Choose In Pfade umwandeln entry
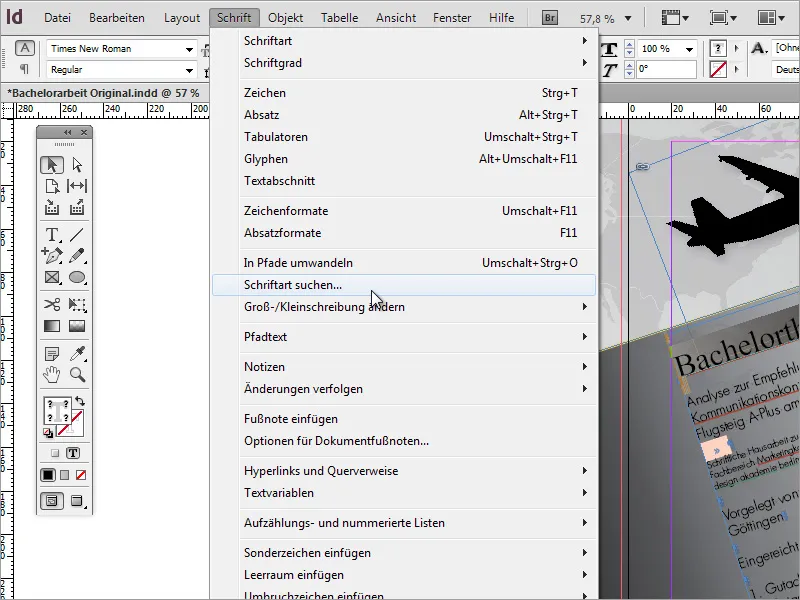The image size is (800, 600). pos(404,263)
